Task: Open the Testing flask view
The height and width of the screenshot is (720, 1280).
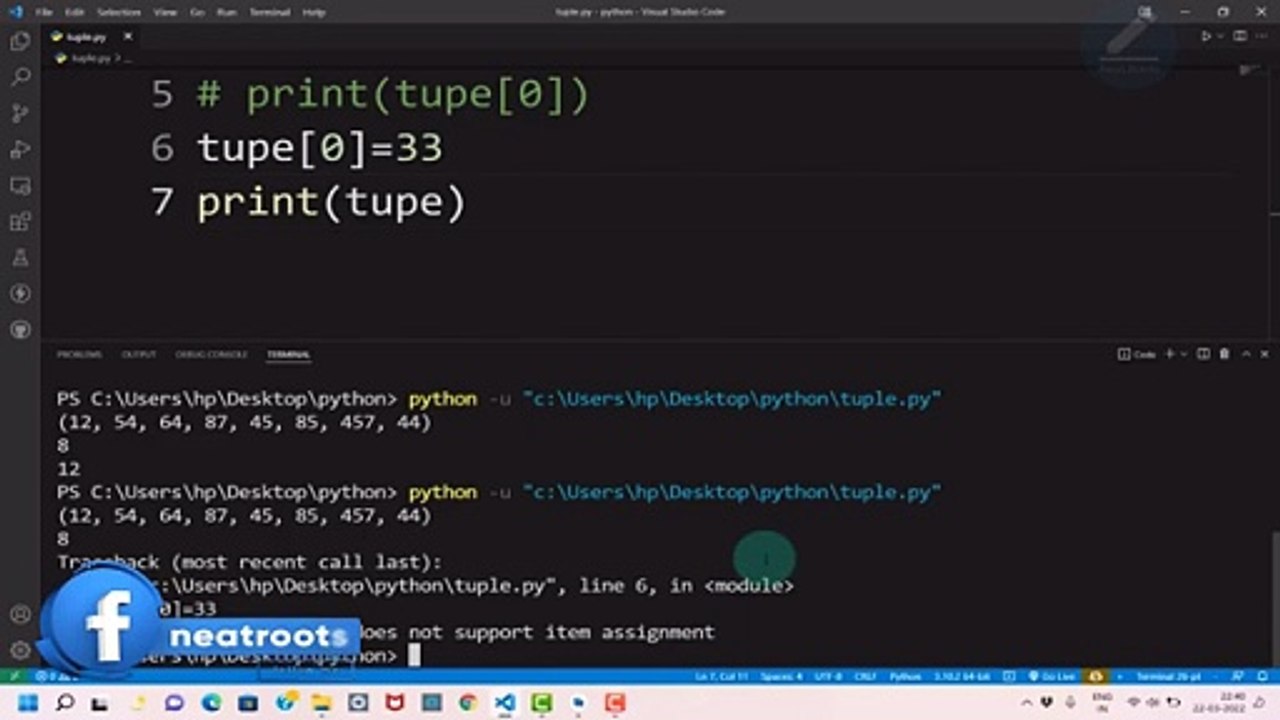Action: [x=19, y=257]
